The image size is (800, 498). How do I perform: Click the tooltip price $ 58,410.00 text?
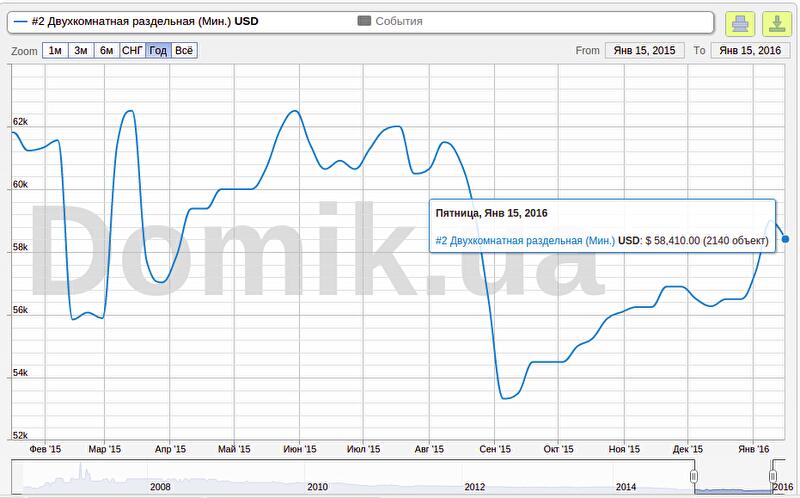click(x=672, y=240)
